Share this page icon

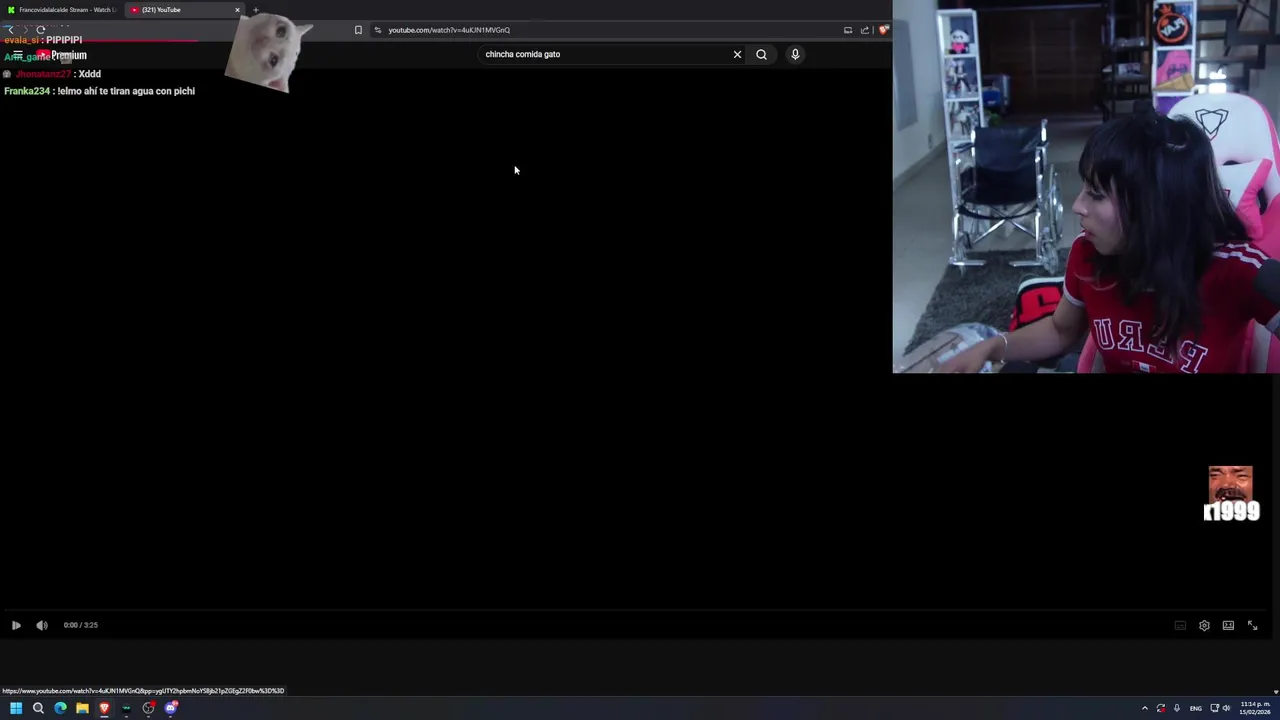865,30
